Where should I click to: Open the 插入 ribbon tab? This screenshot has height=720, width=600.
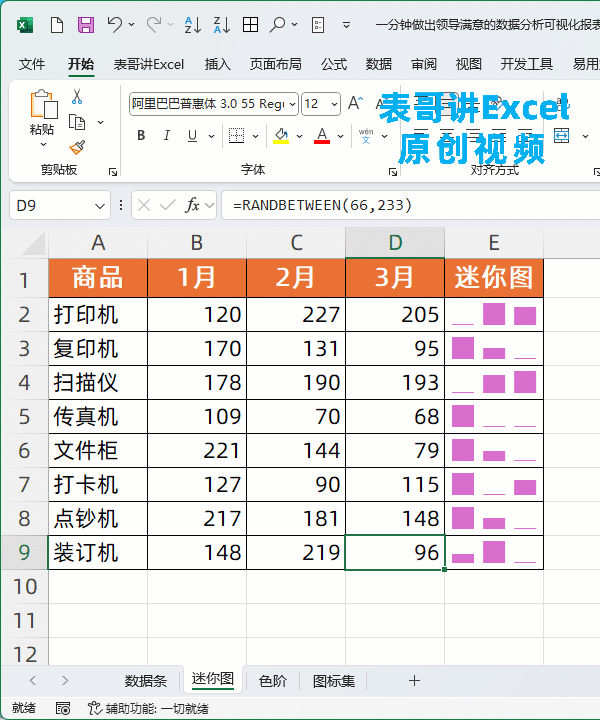[217, 64]
